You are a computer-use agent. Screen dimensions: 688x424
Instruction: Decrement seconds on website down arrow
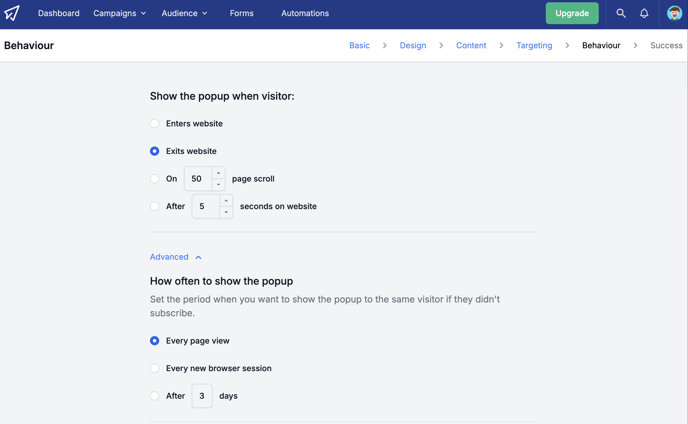226,212
